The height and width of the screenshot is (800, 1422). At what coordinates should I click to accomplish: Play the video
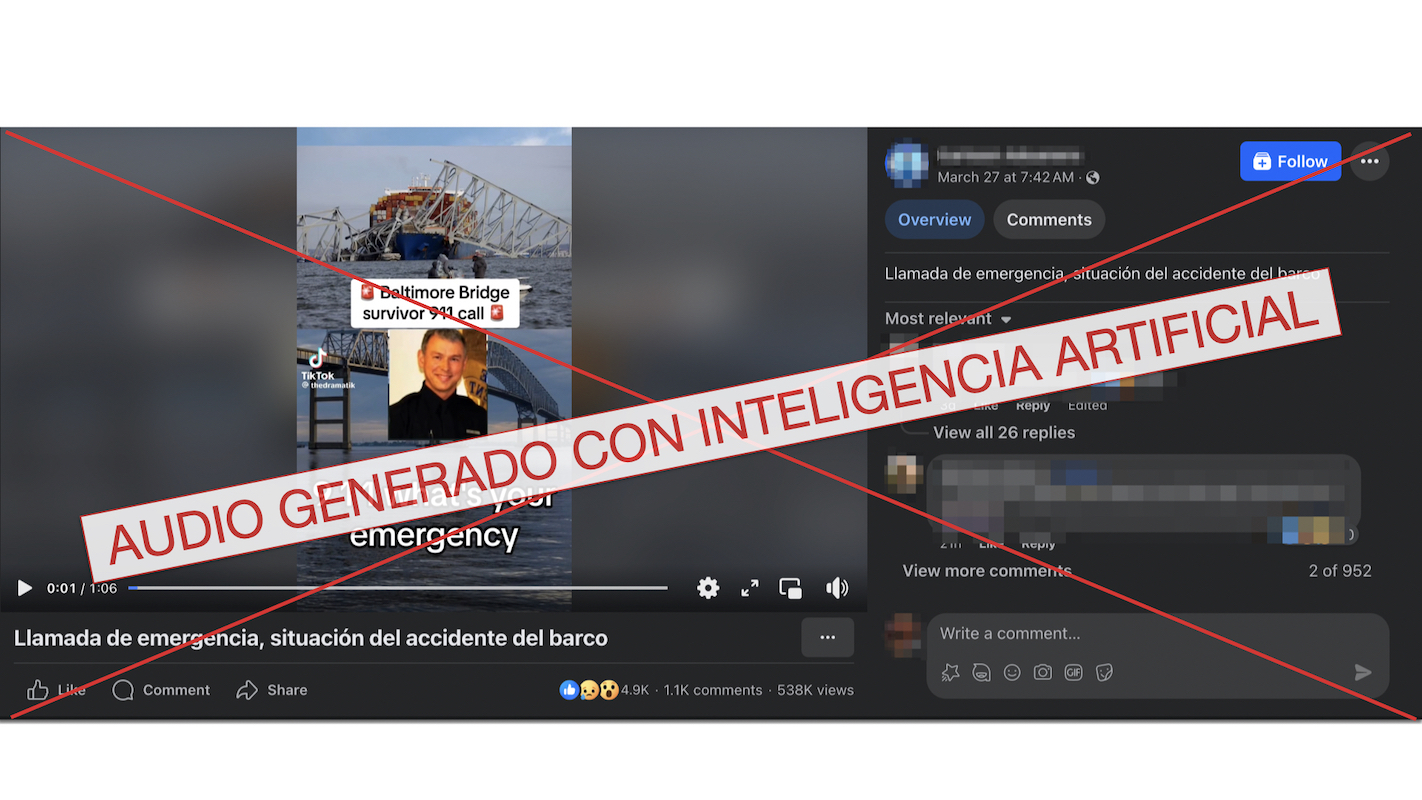click(x=25, y=588)
